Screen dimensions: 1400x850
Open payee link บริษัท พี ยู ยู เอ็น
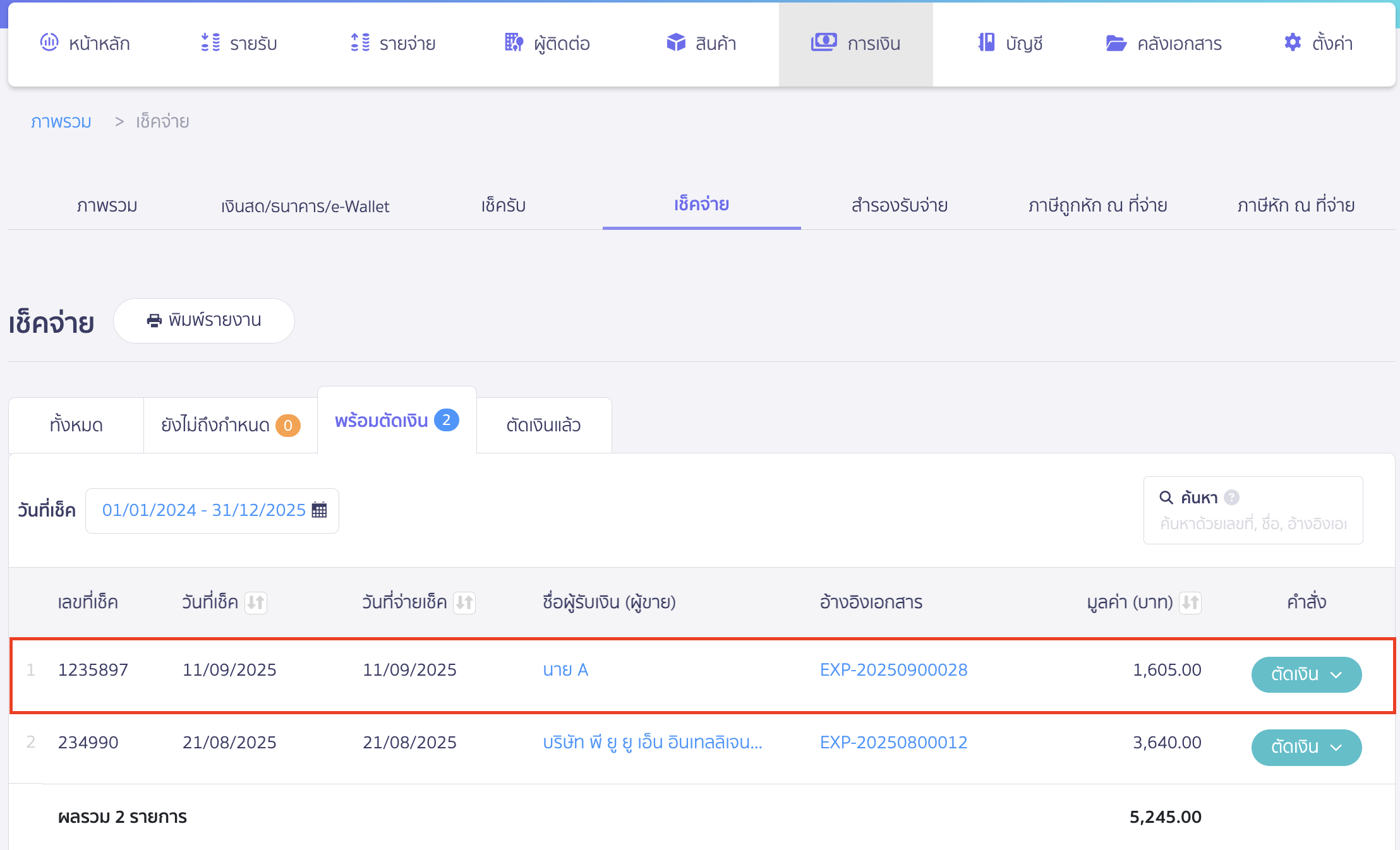click(x=653, y=743)
